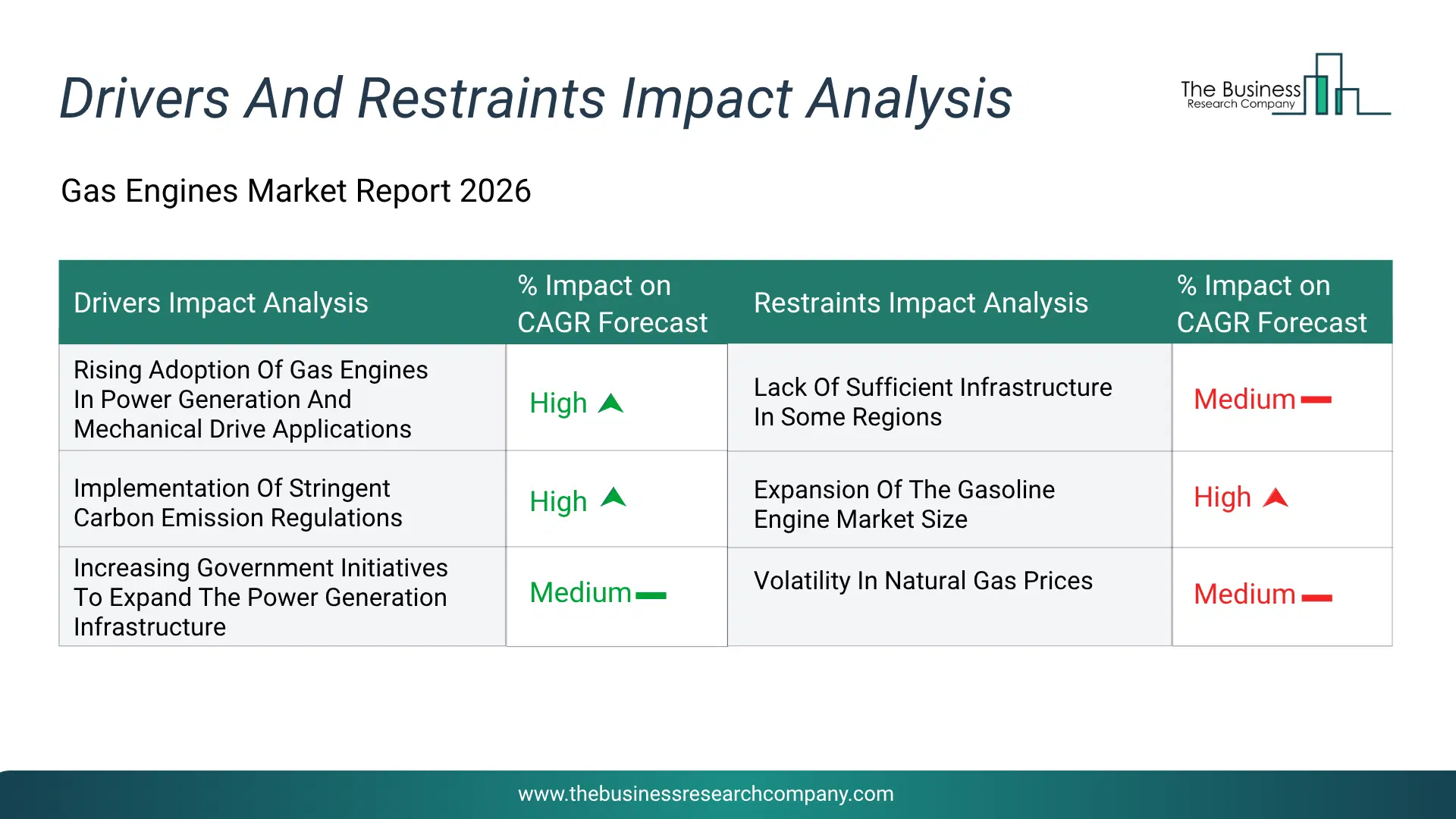Select Lack Of Sufficient Infrastructure cell
The height and width of the screenshot is (819, 1456).
point(949,399)
